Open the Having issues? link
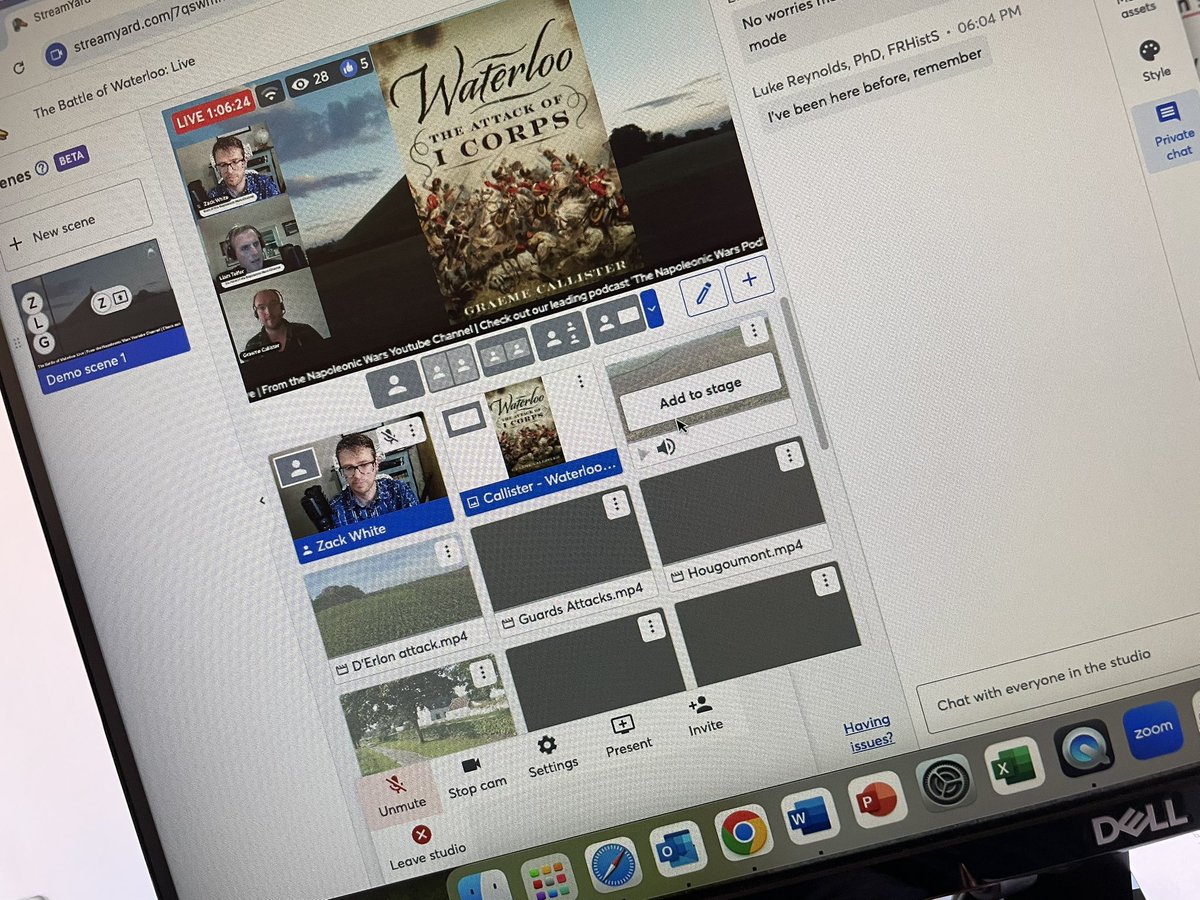The width and height of the screenshot is (1200, 900). tap(868, 733)
